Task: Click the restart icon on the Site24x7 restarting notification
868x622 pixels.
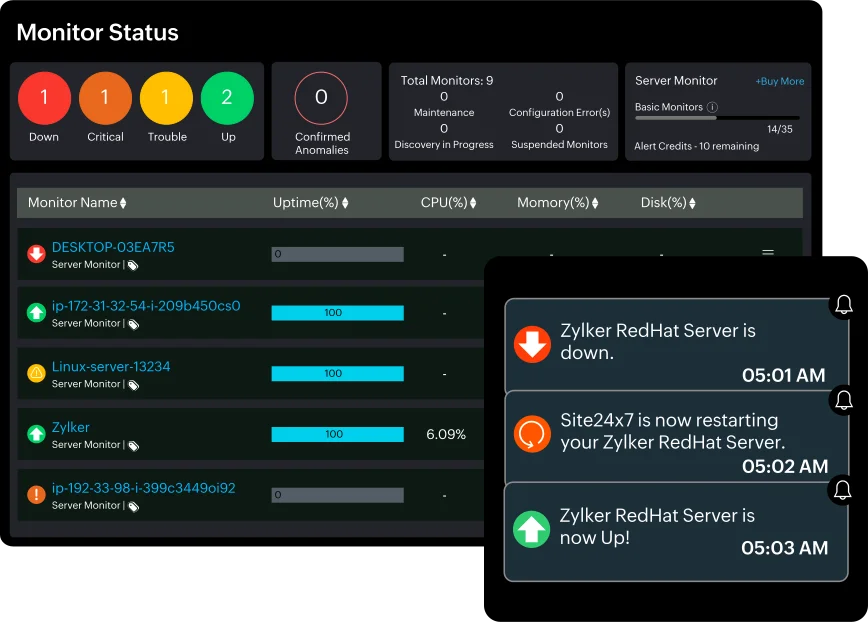Action: point(533,434)
